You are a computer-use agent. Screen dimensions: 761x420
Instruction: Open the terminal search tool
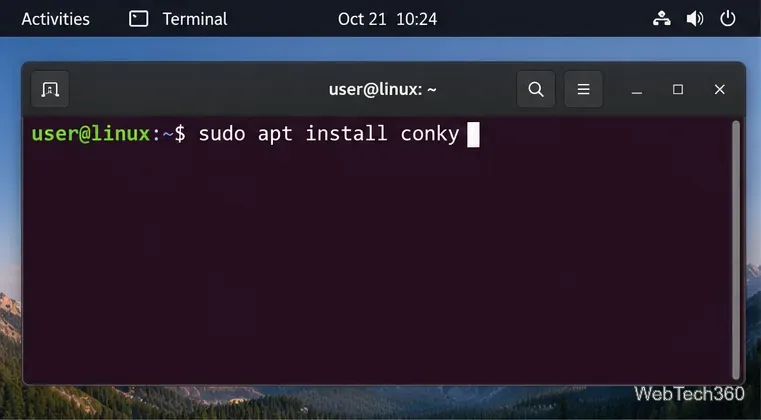[536, 89]
